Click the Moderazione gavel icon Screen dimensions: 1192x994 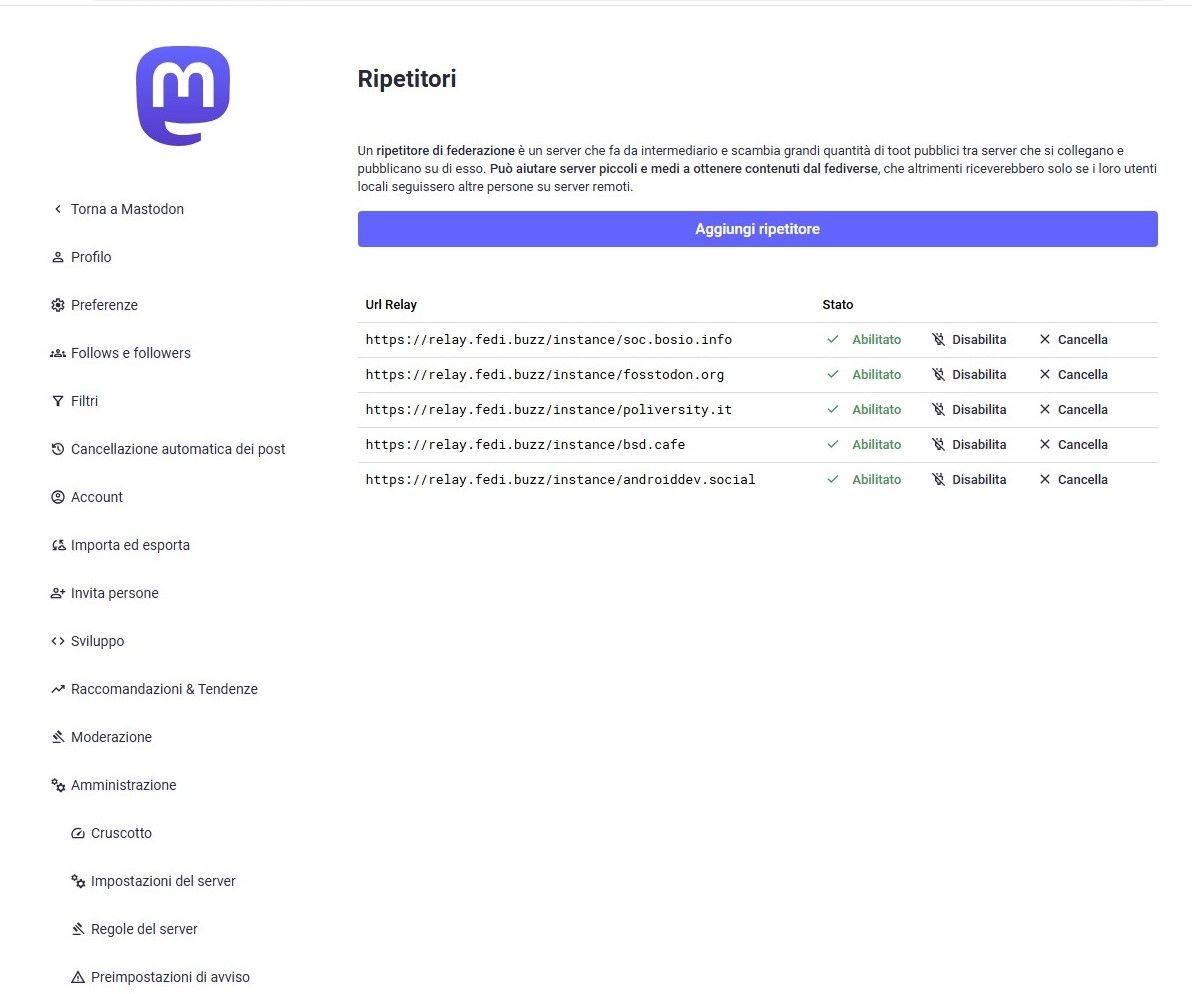click(57, 737)
